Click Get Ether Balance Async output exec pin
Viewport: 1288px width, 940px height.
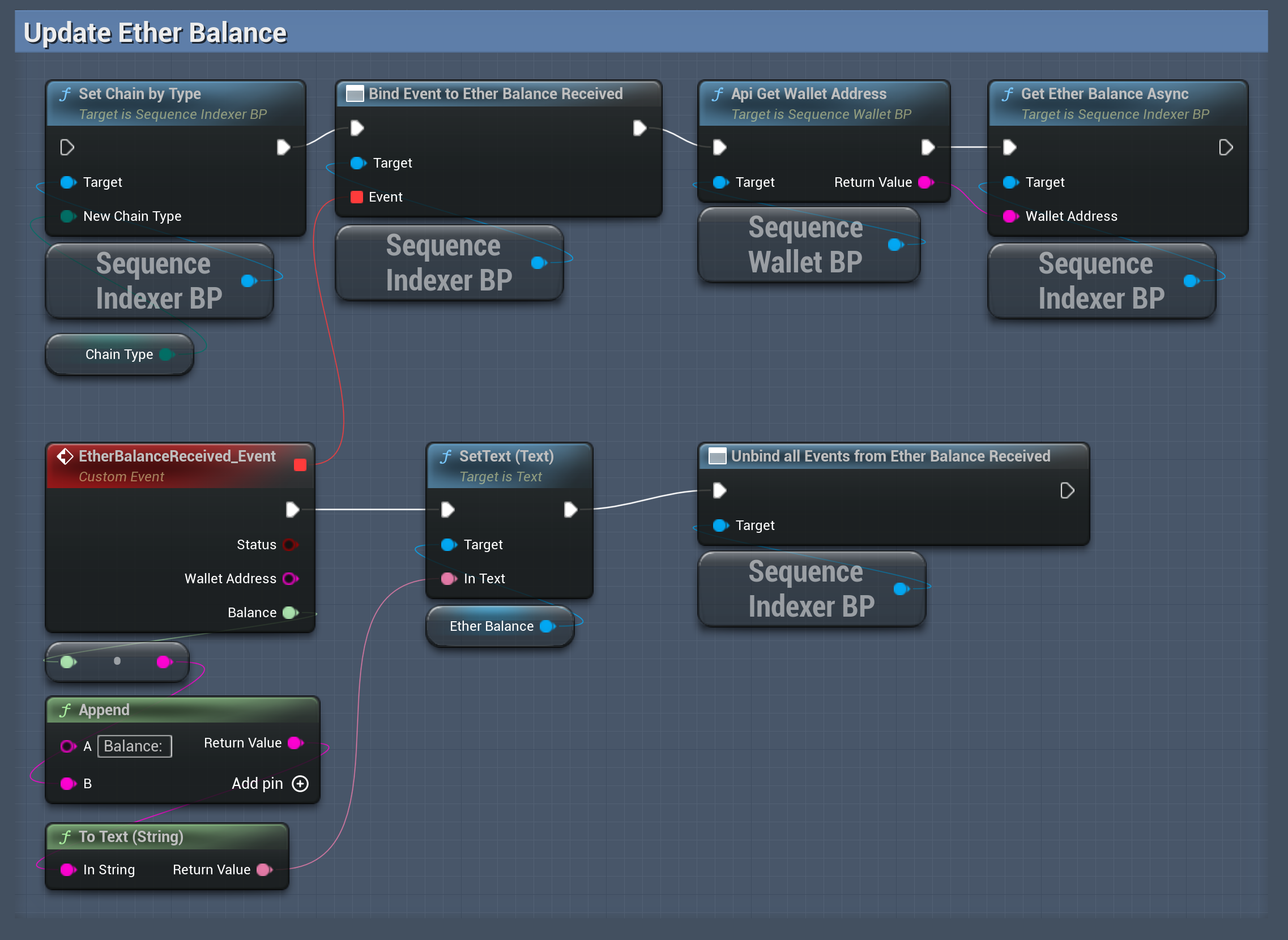click(x=1225, y=147)
